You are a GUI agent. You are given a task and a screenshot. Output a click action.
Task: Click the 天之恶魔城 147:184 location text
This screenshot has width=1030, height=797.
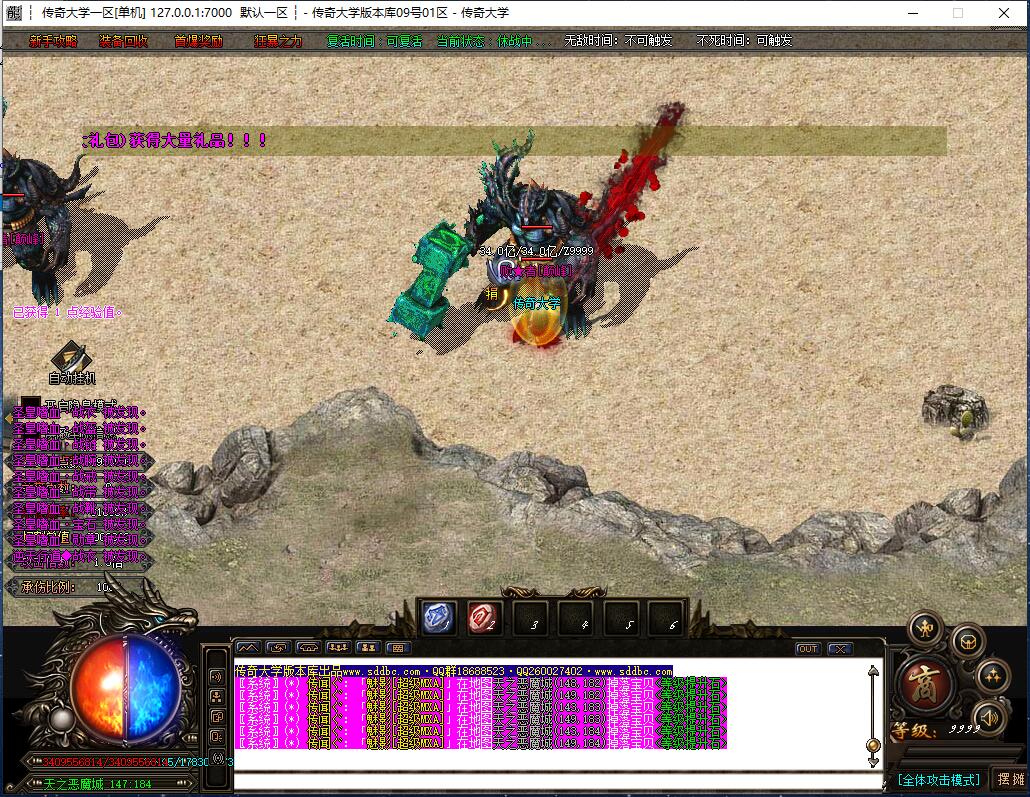(x=97, y=783)
